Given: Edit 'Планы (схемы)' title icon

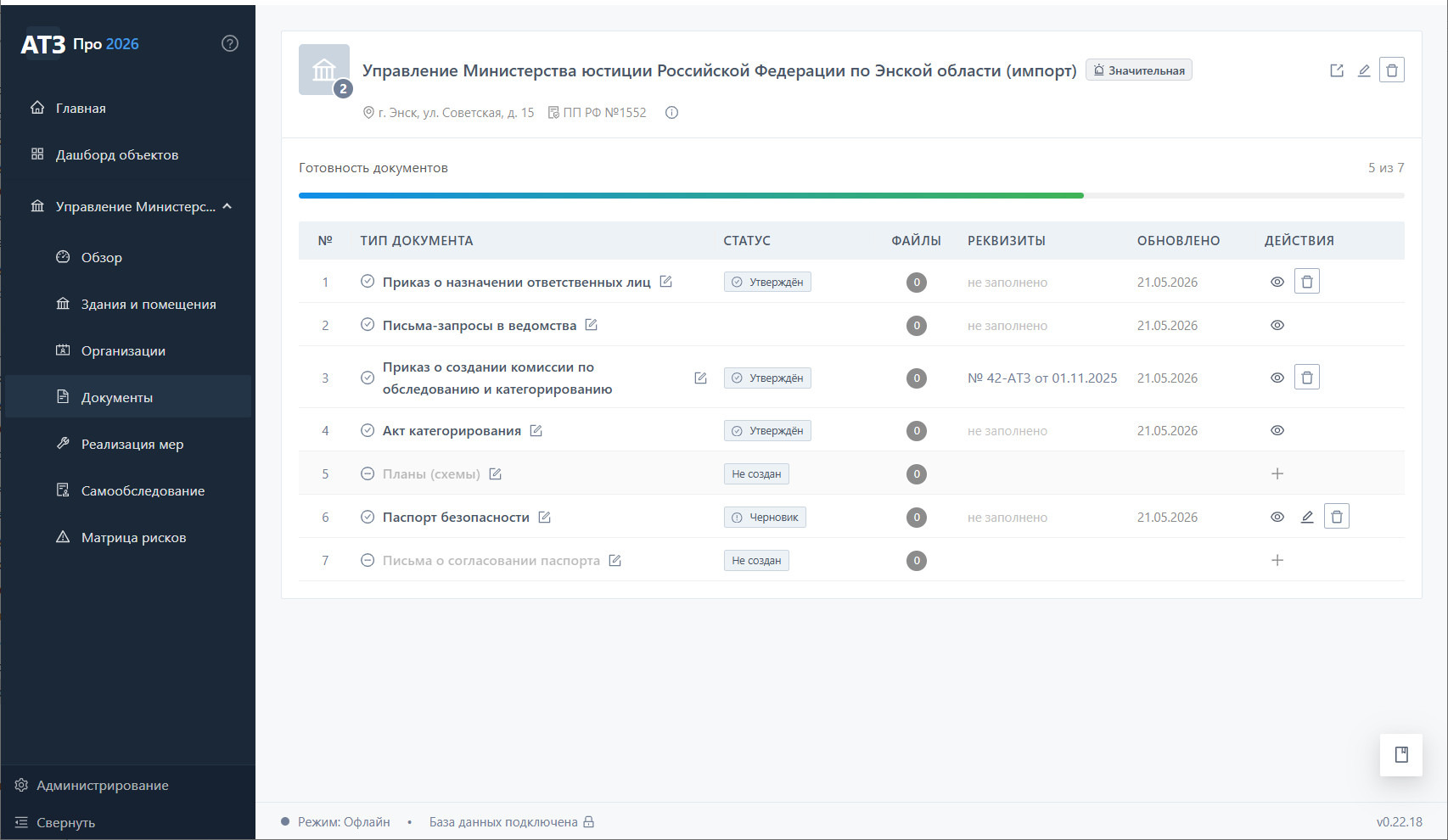Looking at the screenshot, I should [496, 473].
